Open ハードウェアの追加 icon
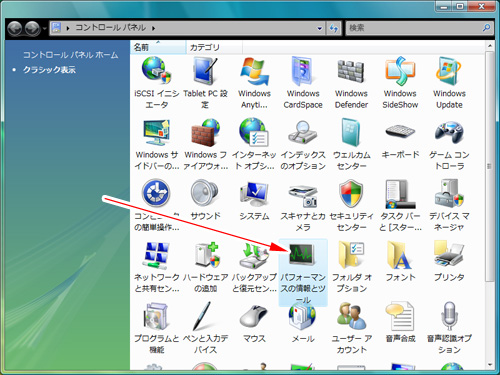The image size is (500, 375). (207, 255)
